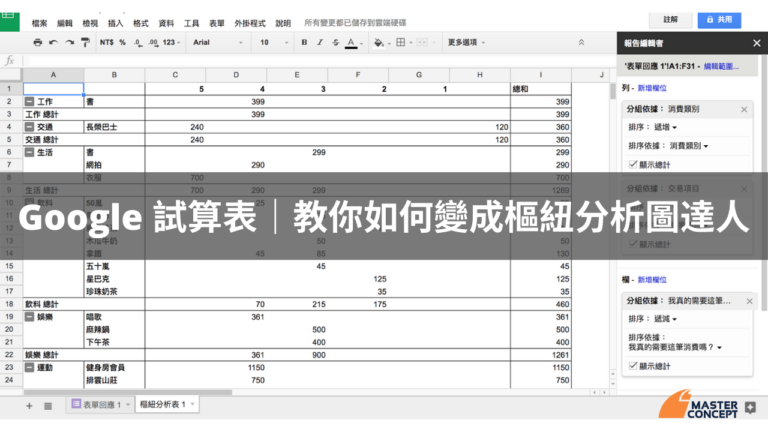Open the cell borders tool
Viewport: 768px width, 432px height.
(401, 43)
